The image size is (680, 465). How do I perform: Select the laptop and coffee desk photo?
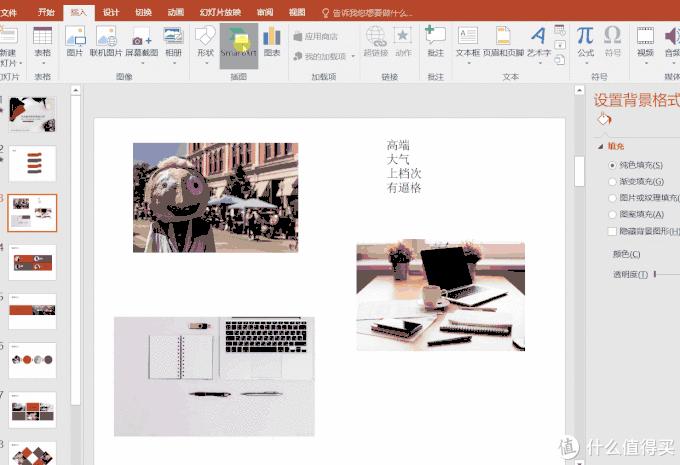tap(441, 296)
